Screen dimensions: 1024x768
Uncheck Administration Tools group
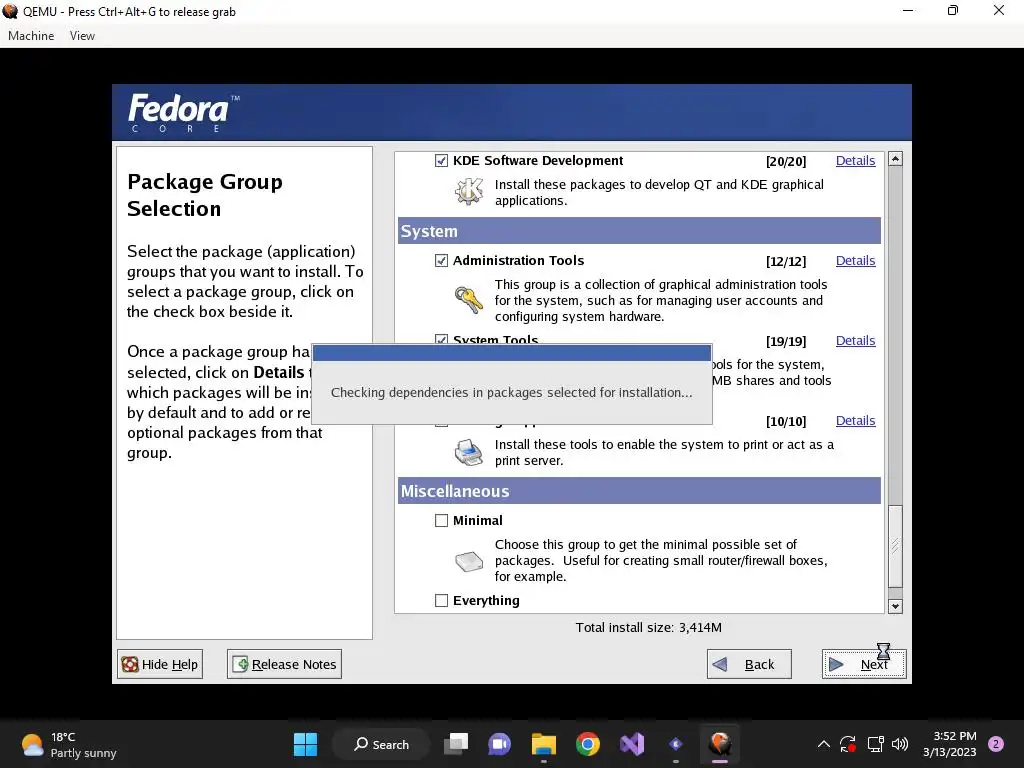(441, 261)
